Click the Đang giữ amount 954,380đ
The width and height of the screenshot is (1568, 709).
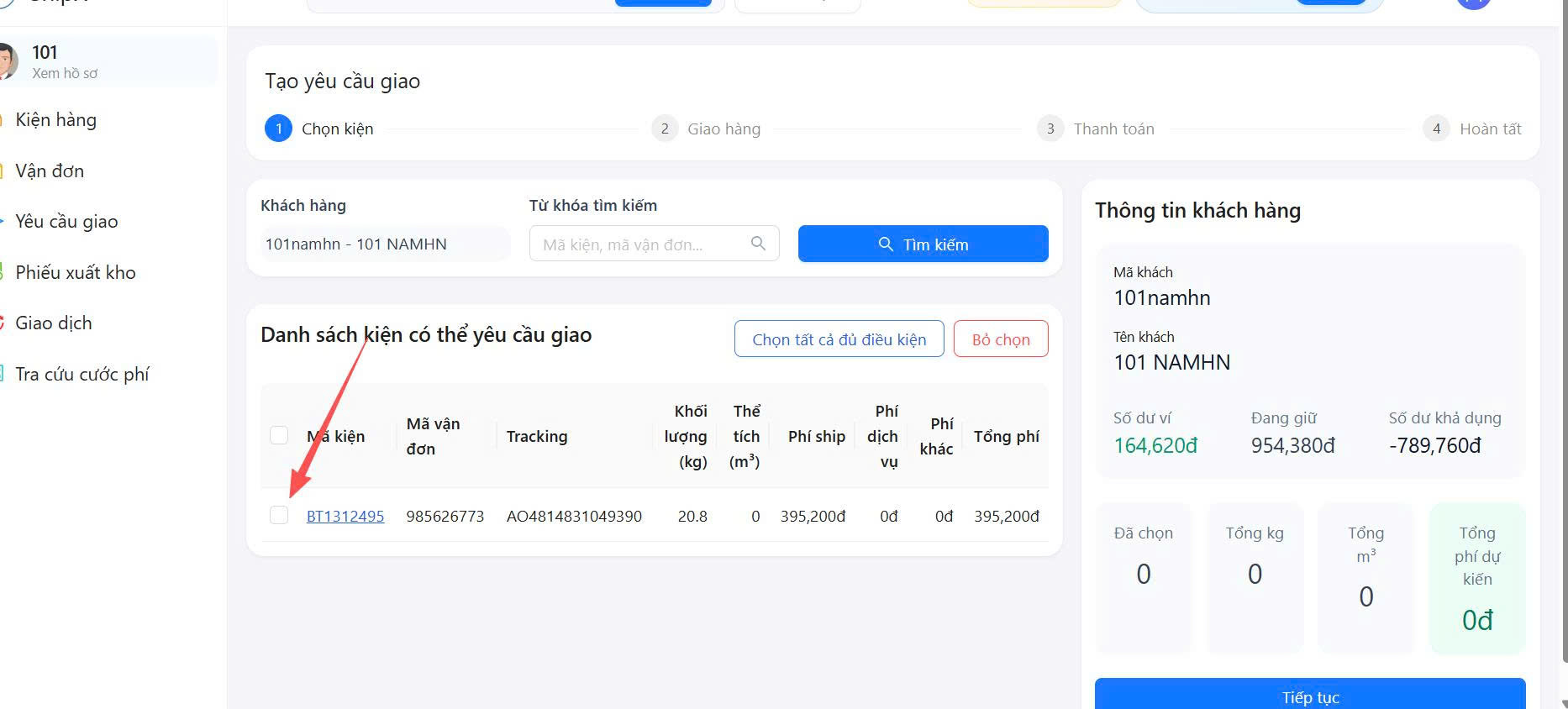[x=1293, y=445]
